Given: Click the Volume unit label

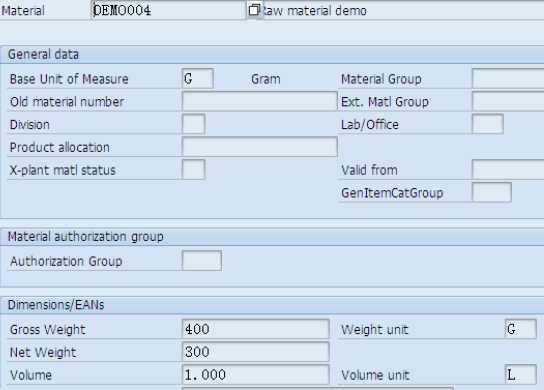Looking at the screenshot, I should click(375, 375).
